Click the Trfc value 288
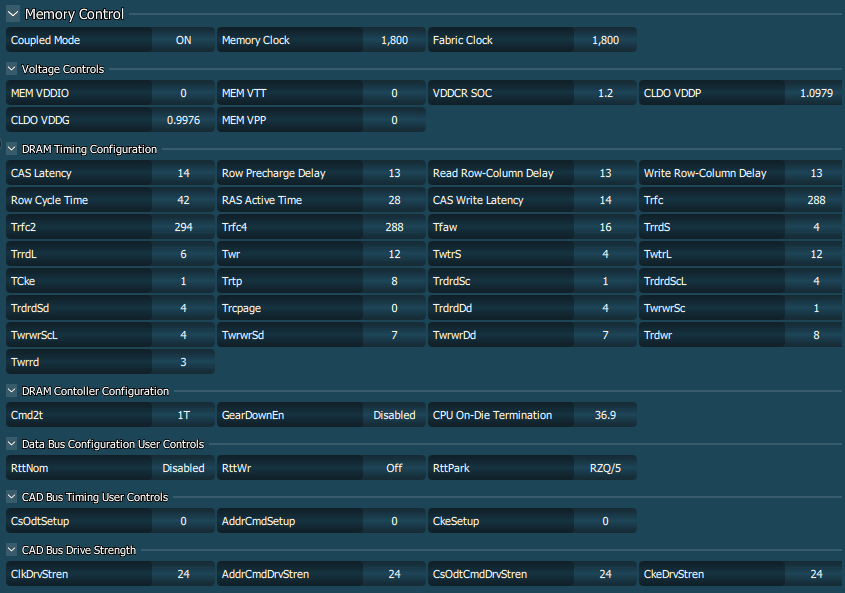845x593 pixels. (x=816, y=200)
